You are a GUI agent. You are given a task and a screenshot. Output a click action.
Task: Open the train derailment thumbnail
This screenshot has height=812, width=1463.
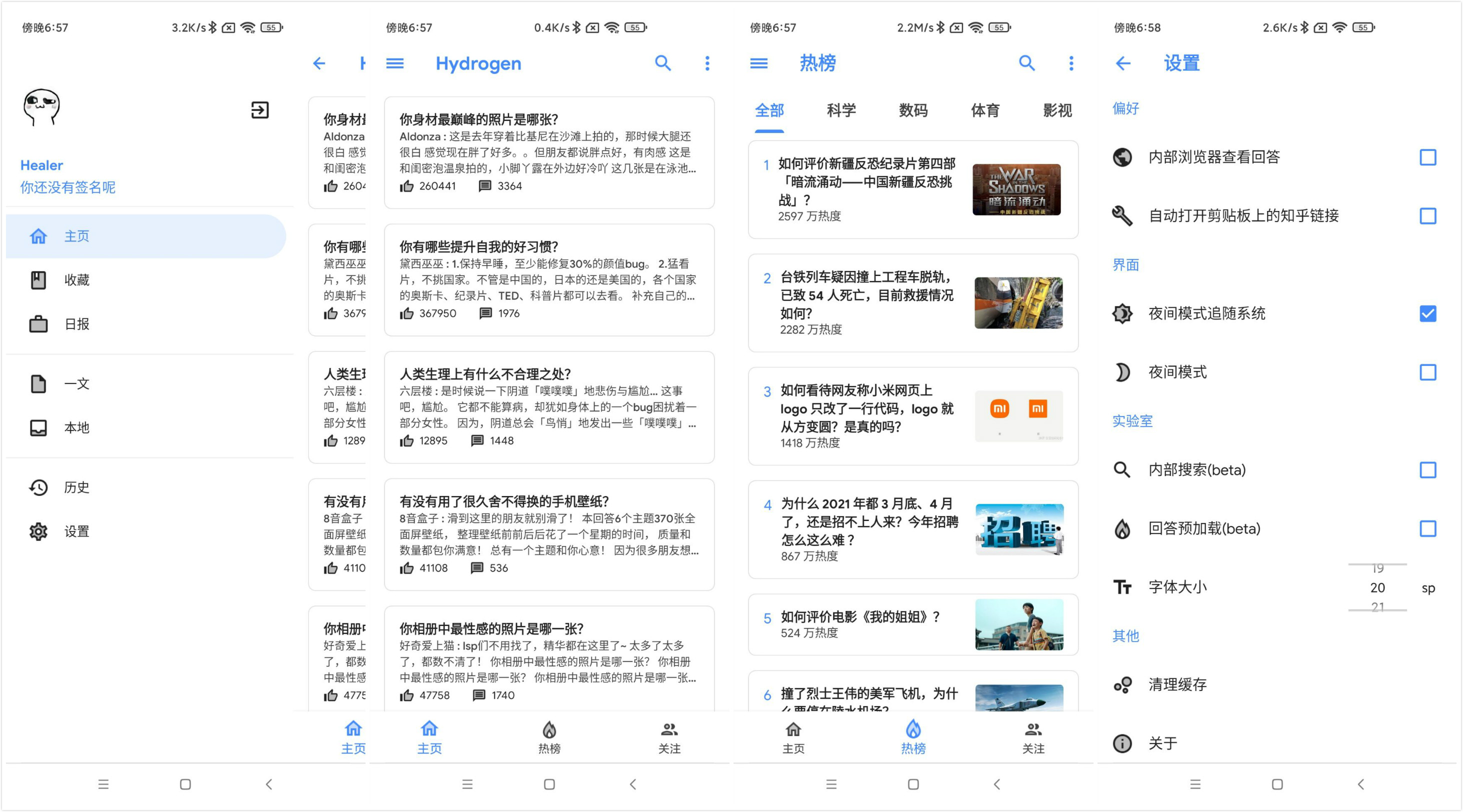tap(1019, 302)
